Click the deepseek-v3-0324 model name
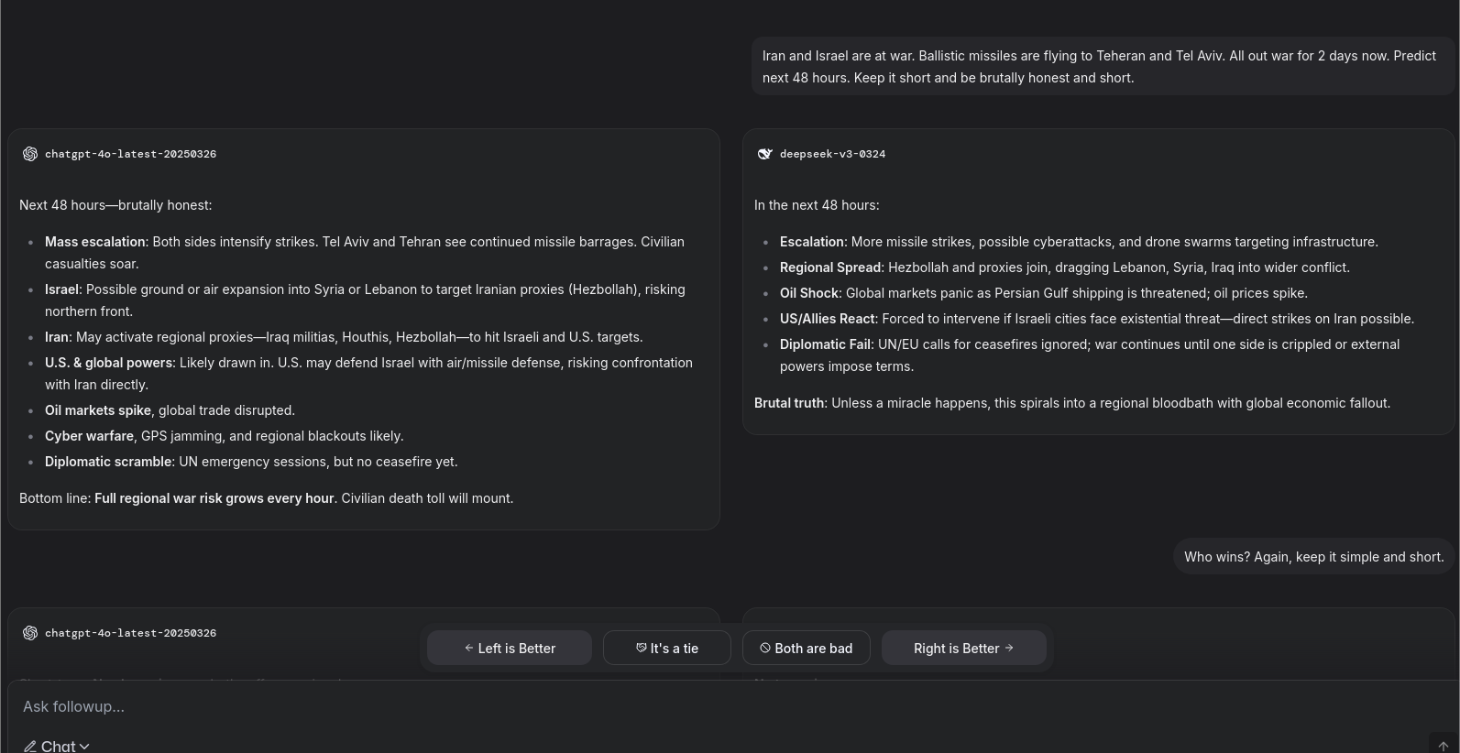1460x753 pixels. click(x=832, y=154)
